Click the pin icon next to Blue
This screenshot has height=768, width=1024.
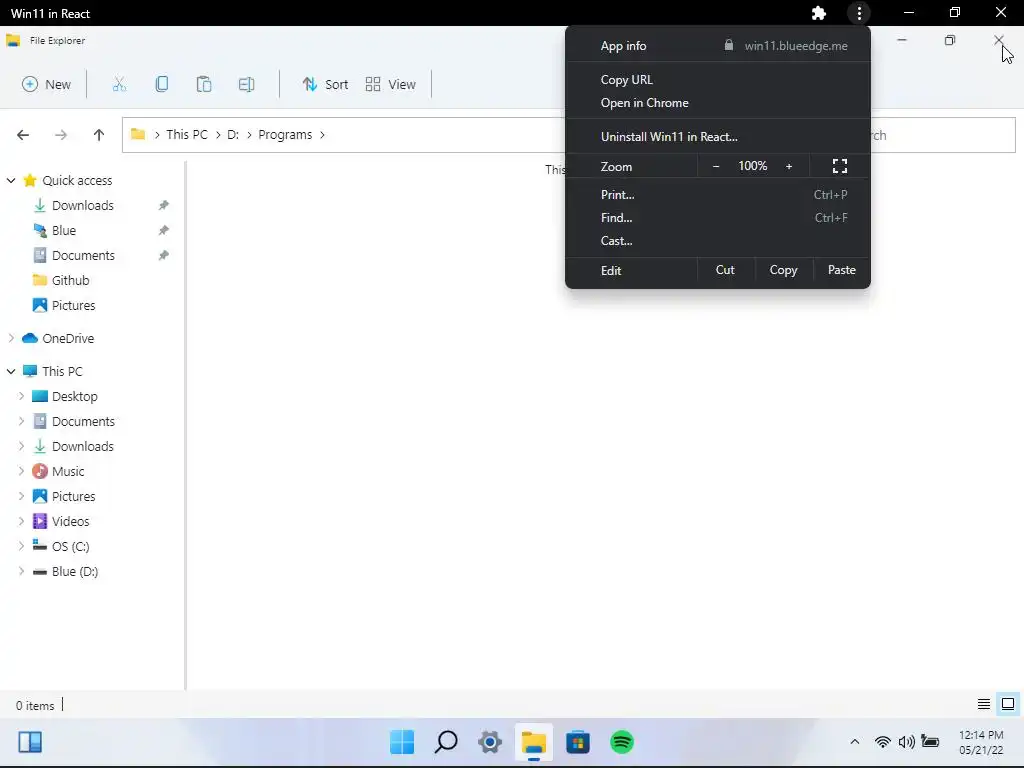164,231
